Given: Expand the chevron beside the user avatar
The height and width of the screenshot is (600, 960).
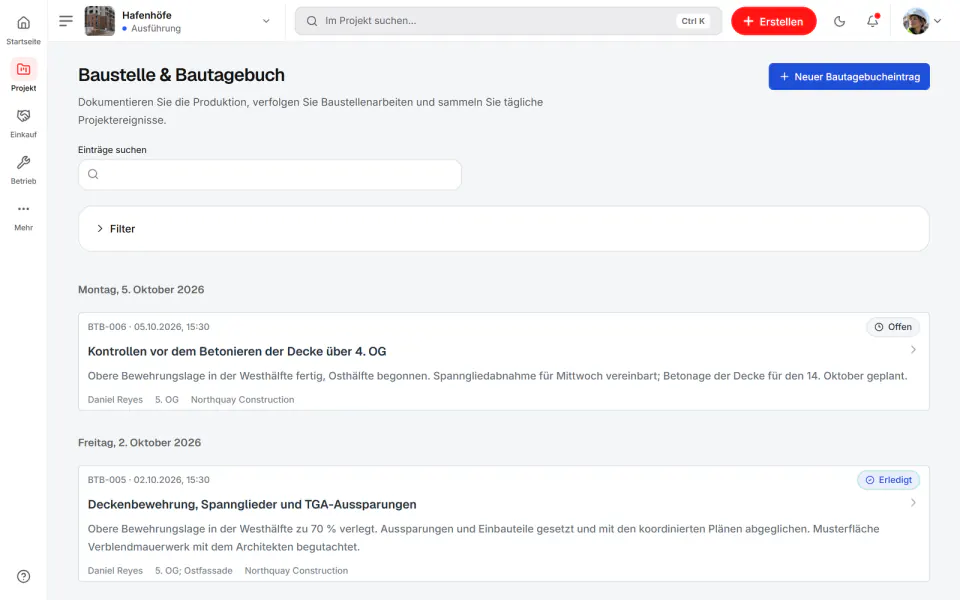Looking at the screenshot, I should point(937,21).
